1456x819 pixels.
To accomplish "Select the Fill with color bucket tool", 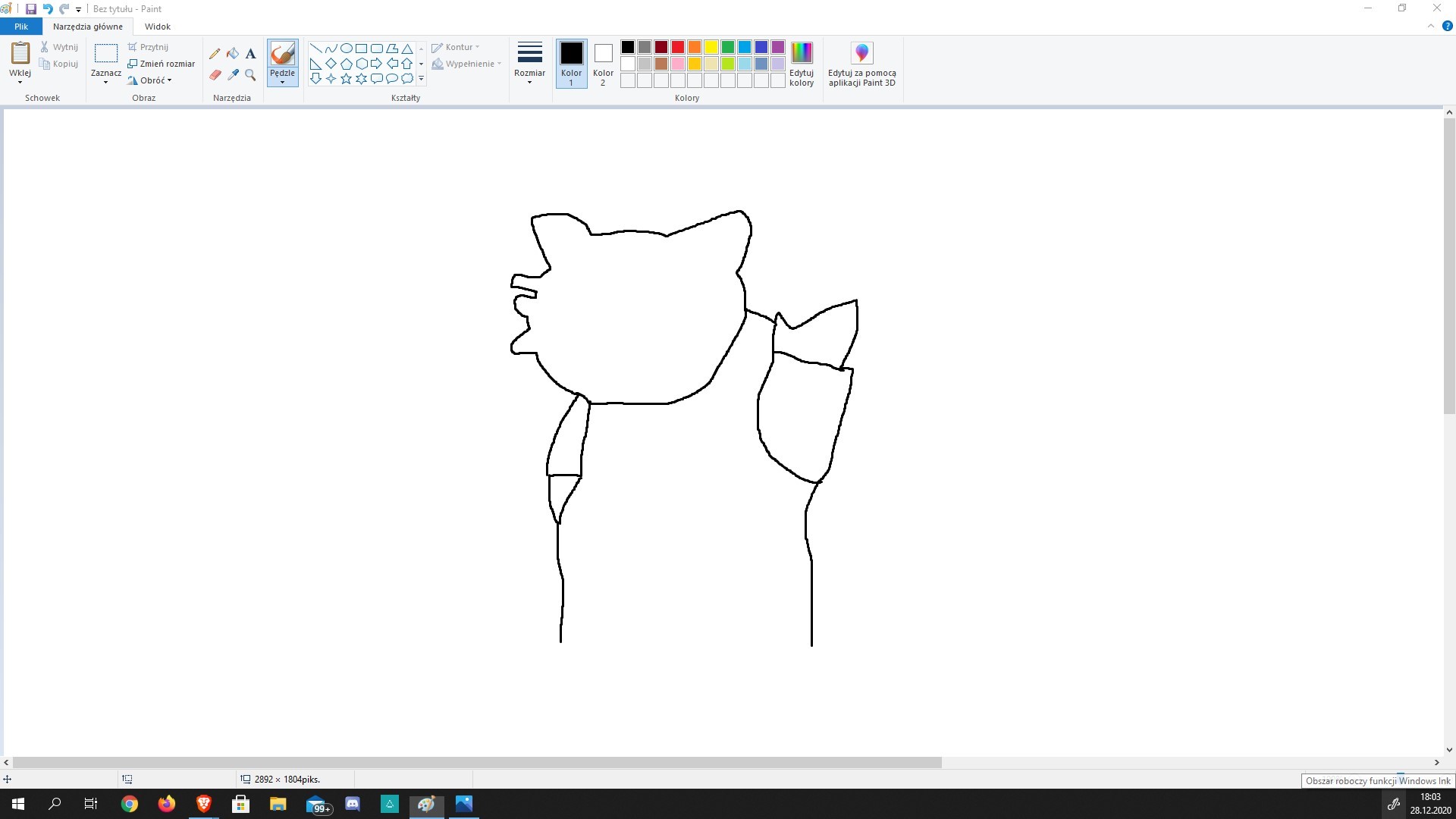I will click(233, 54).
